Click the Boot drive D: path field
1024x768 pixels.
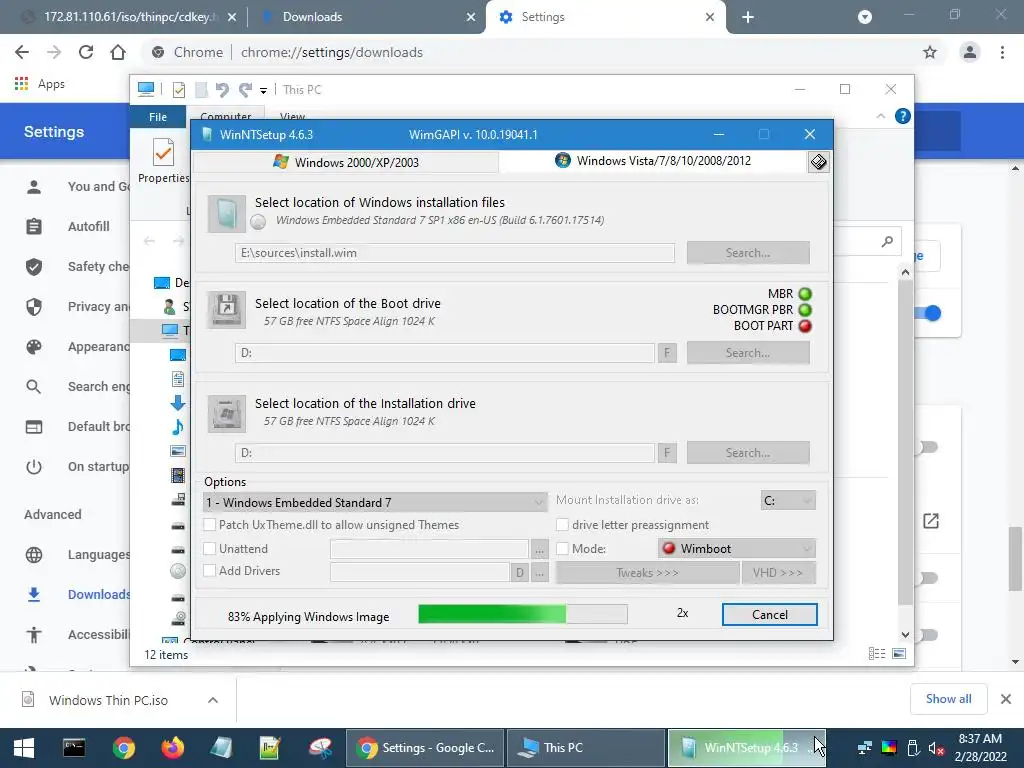pos(445,353)
